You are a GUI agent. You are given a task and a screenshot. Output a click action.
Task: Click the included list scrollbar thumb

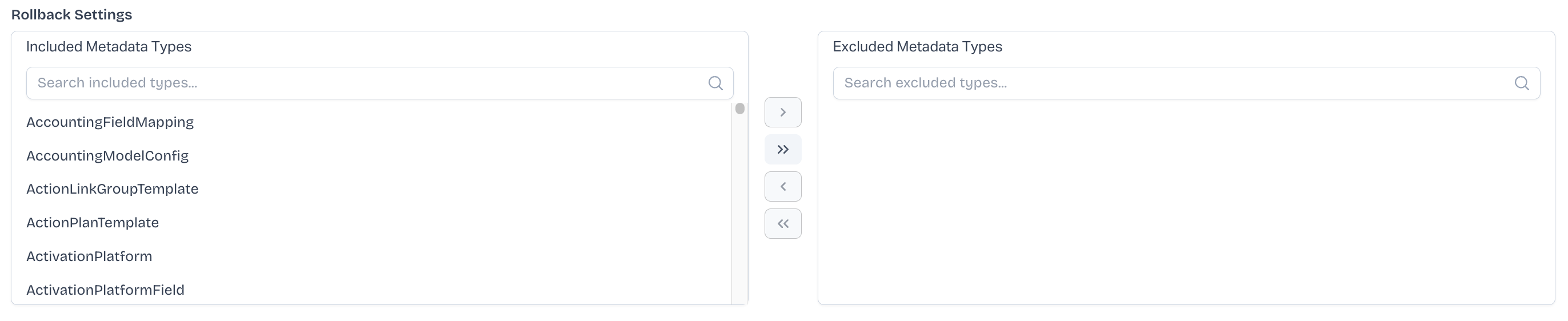click(x=739, y=109)
